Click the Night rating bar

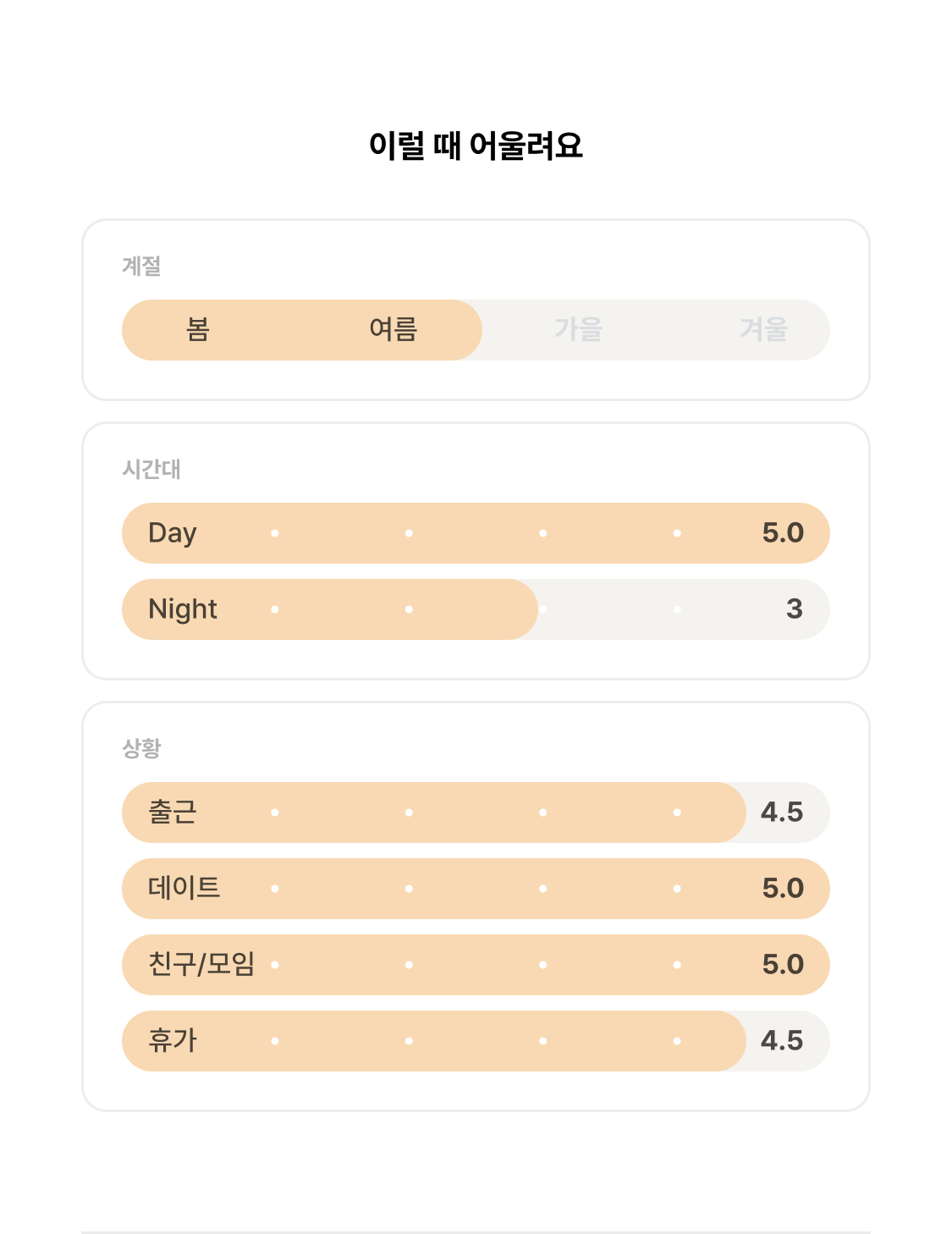tap(476, 609)
